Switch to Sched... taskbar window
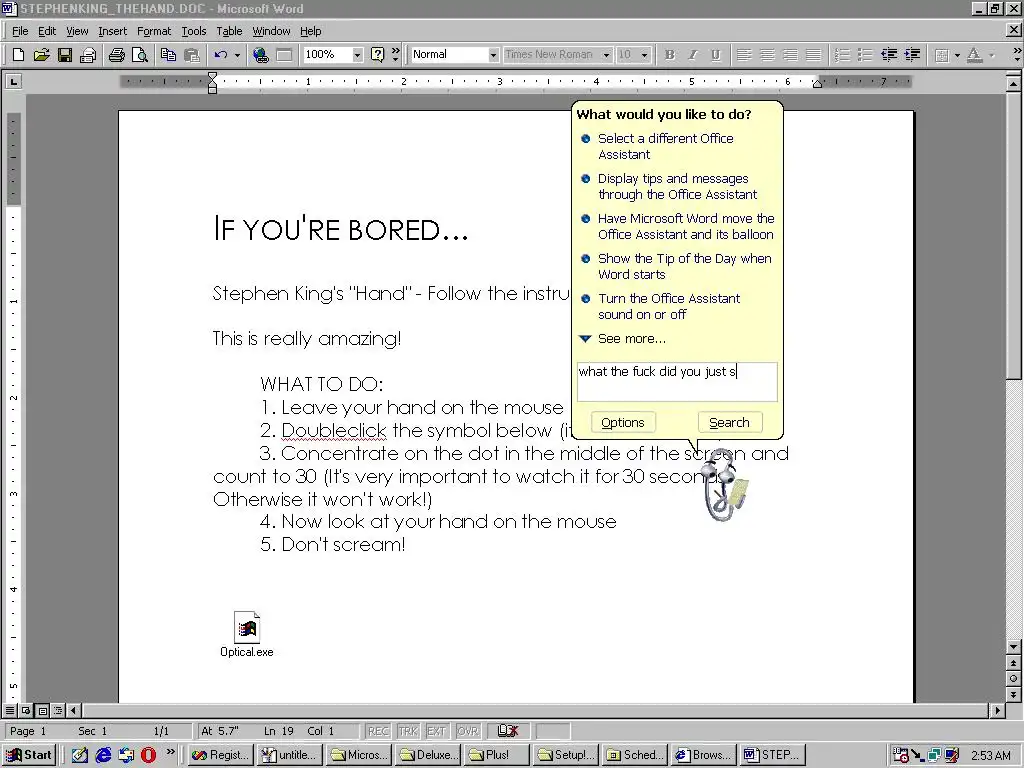 (636, 755)
